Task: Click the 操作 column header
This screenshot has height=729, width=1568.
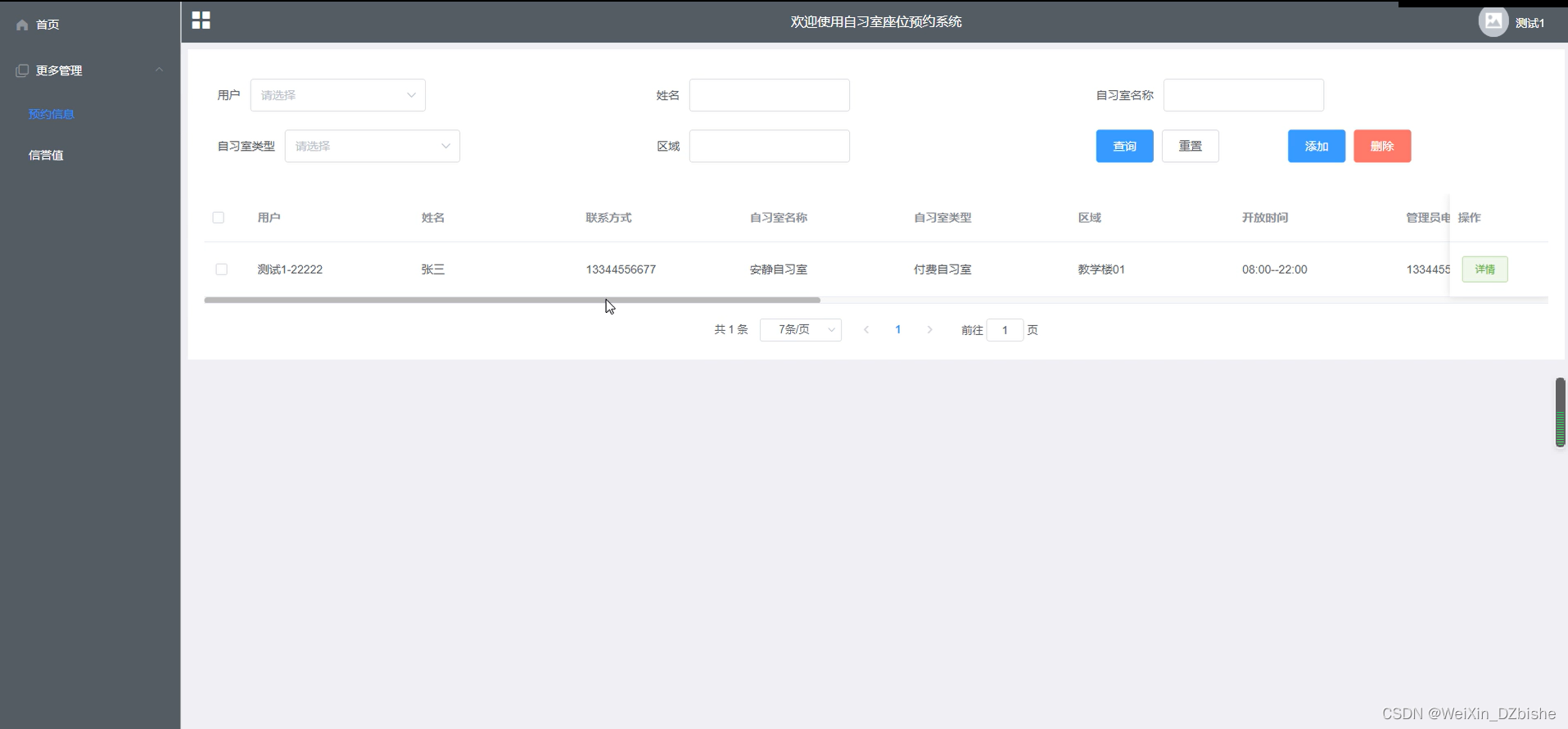Action: 1470,218
